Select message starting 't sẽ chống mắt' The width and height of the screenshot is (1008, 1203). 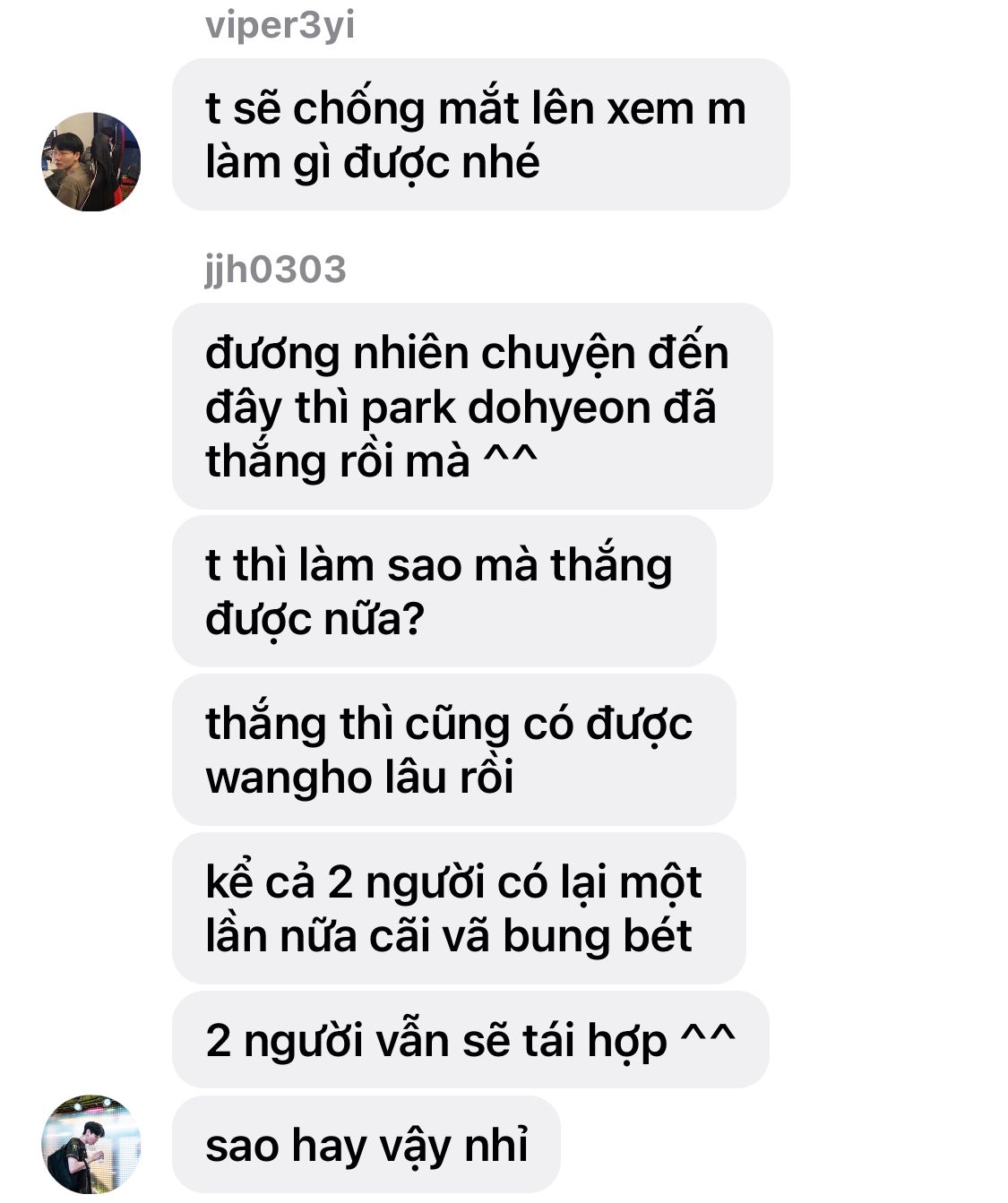pyautogui.click(x=480, y=134)
